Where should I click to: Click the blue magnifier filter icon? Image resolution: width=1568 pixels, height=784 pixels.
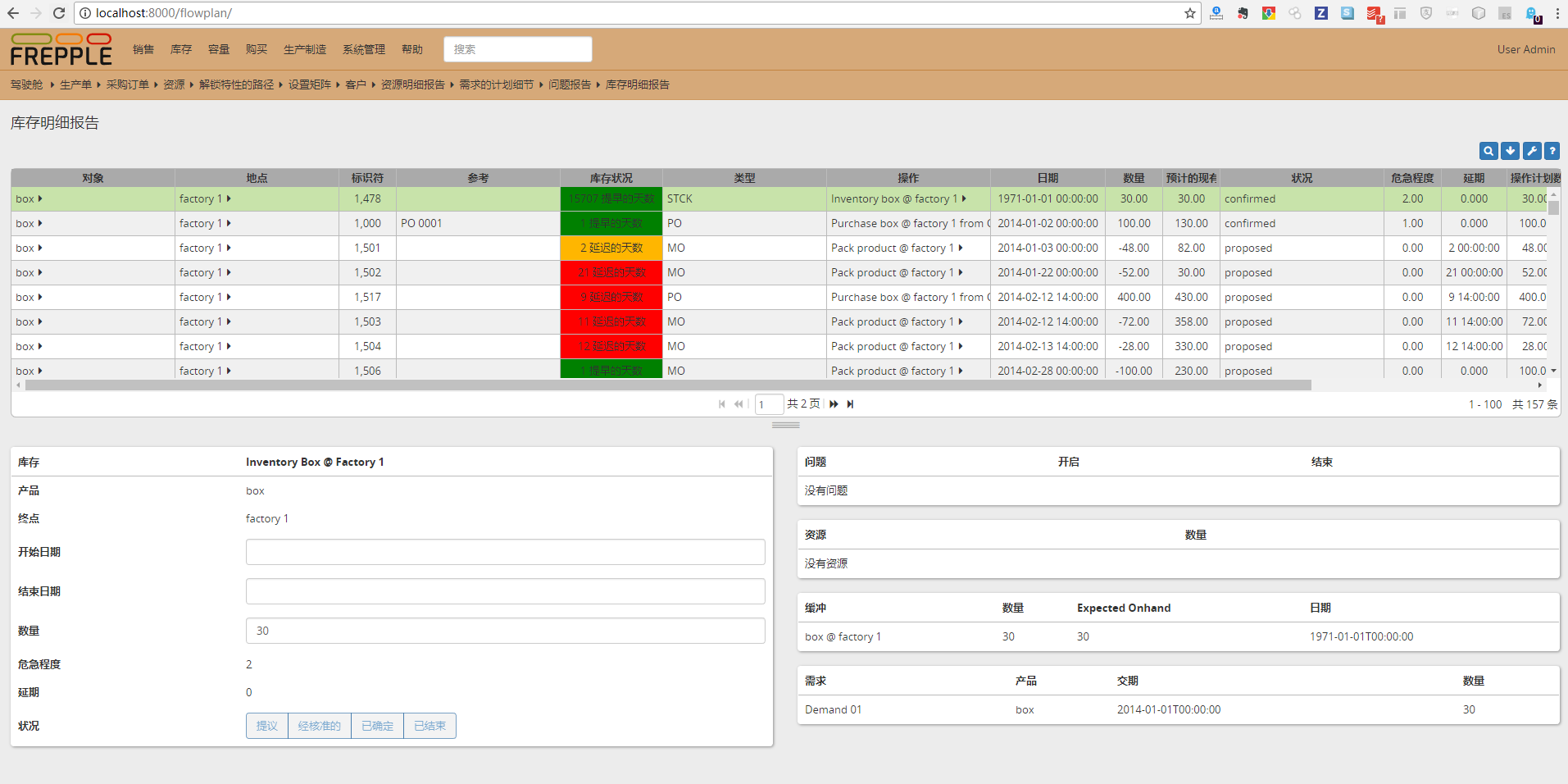click(1488, 151)
